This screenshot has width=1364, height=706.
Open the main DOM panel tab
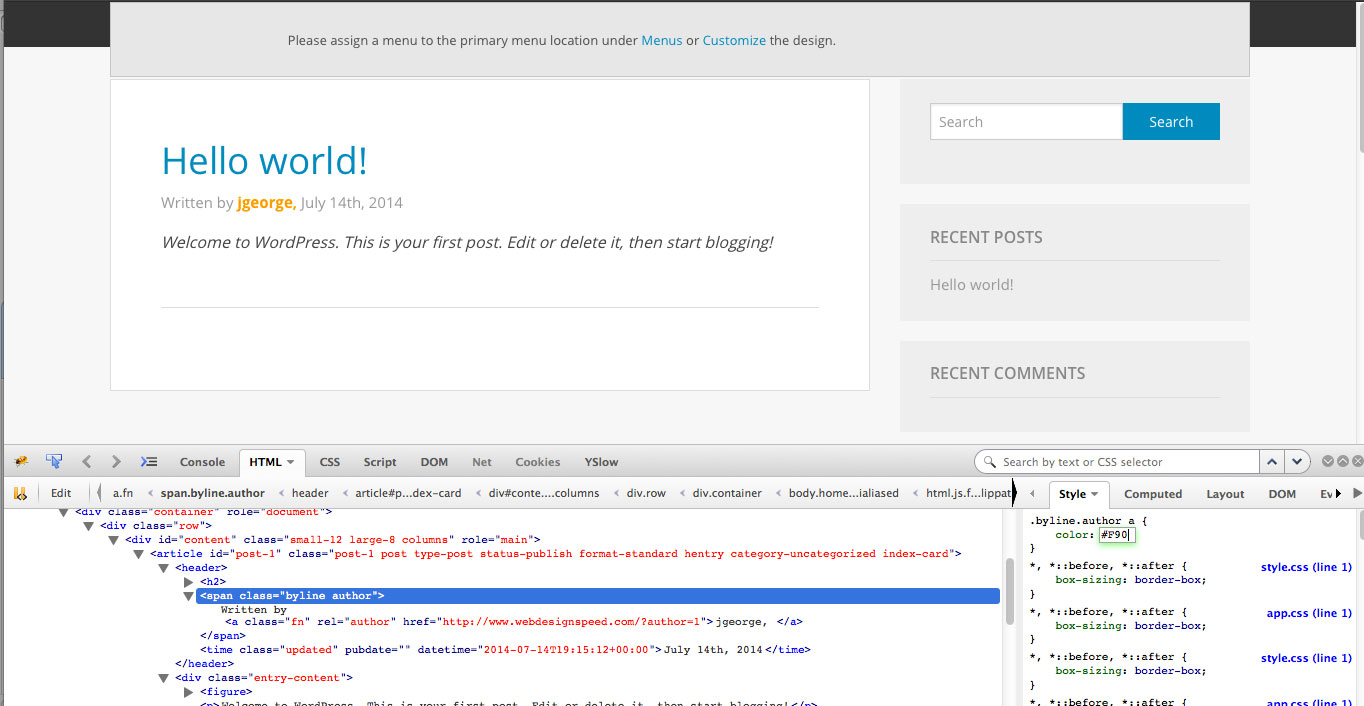coord(434,462)
